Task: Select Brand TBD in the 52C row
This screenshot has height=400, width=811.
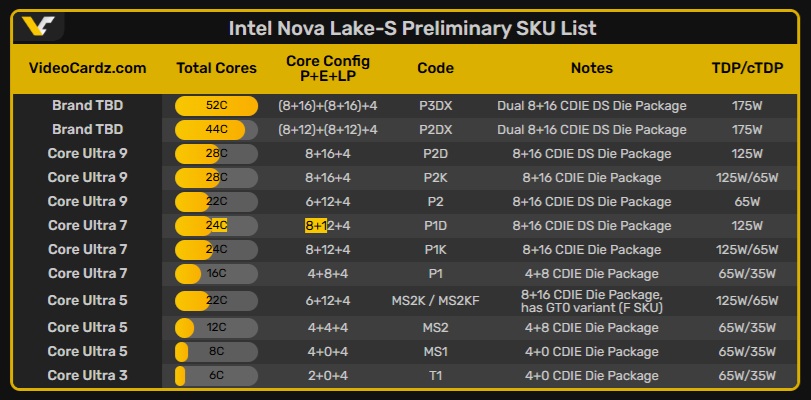Action: [x=87, y=106]
